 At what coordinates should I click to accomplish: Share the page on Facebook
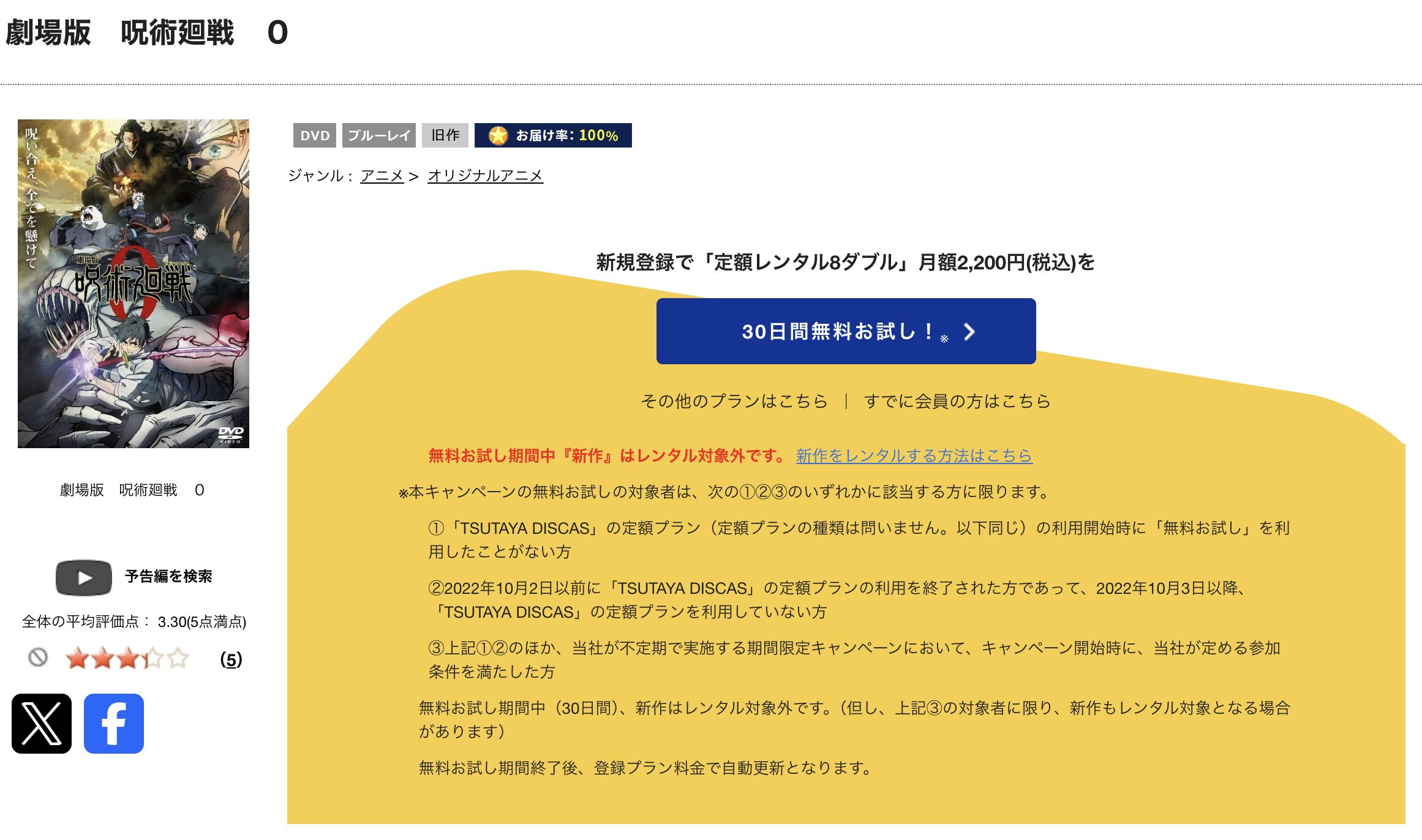tap(113, 724)
